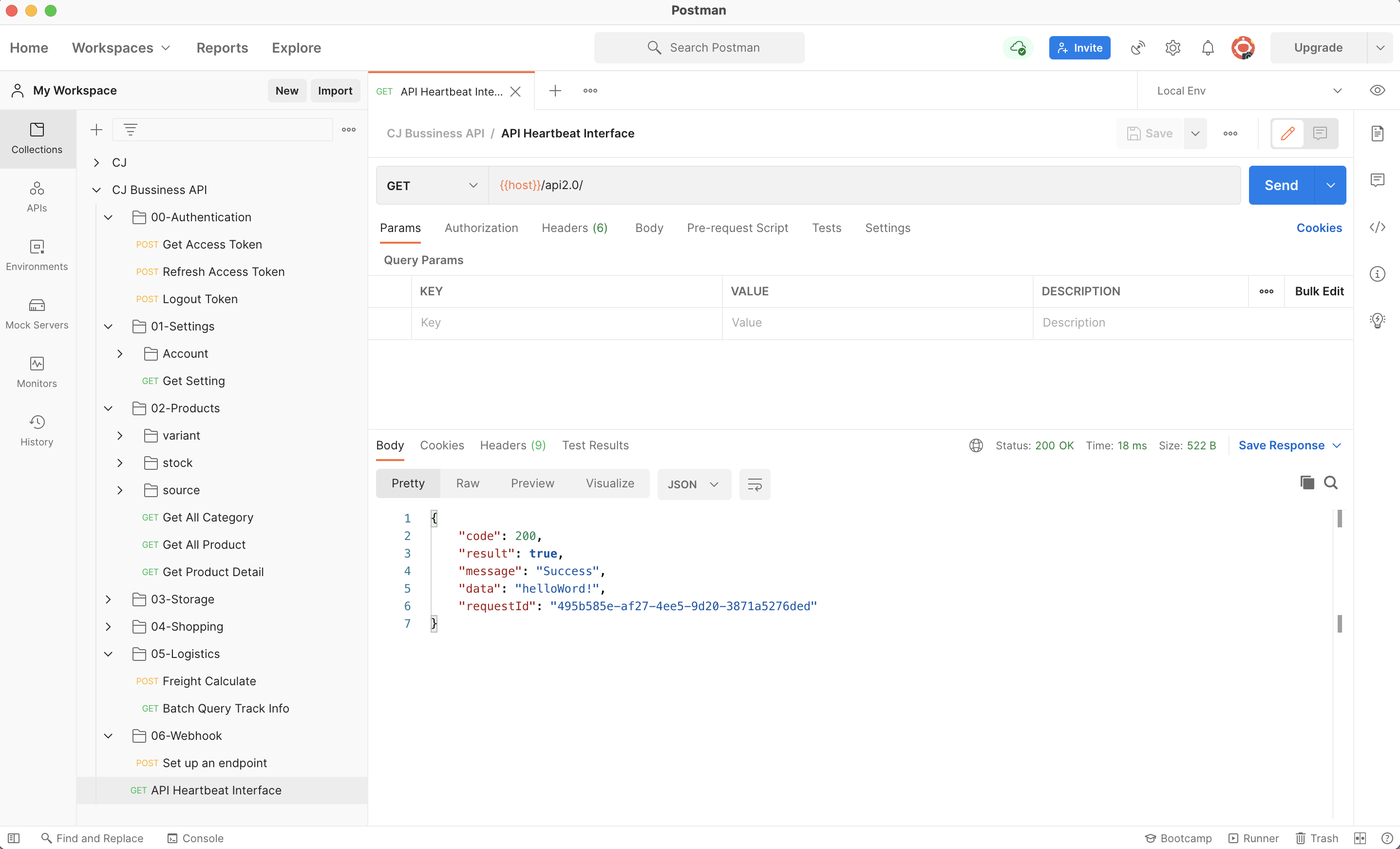The height and width of the screenshot is (849, 1400).
Task: Click the New button
Action: [x=287, y=91]
